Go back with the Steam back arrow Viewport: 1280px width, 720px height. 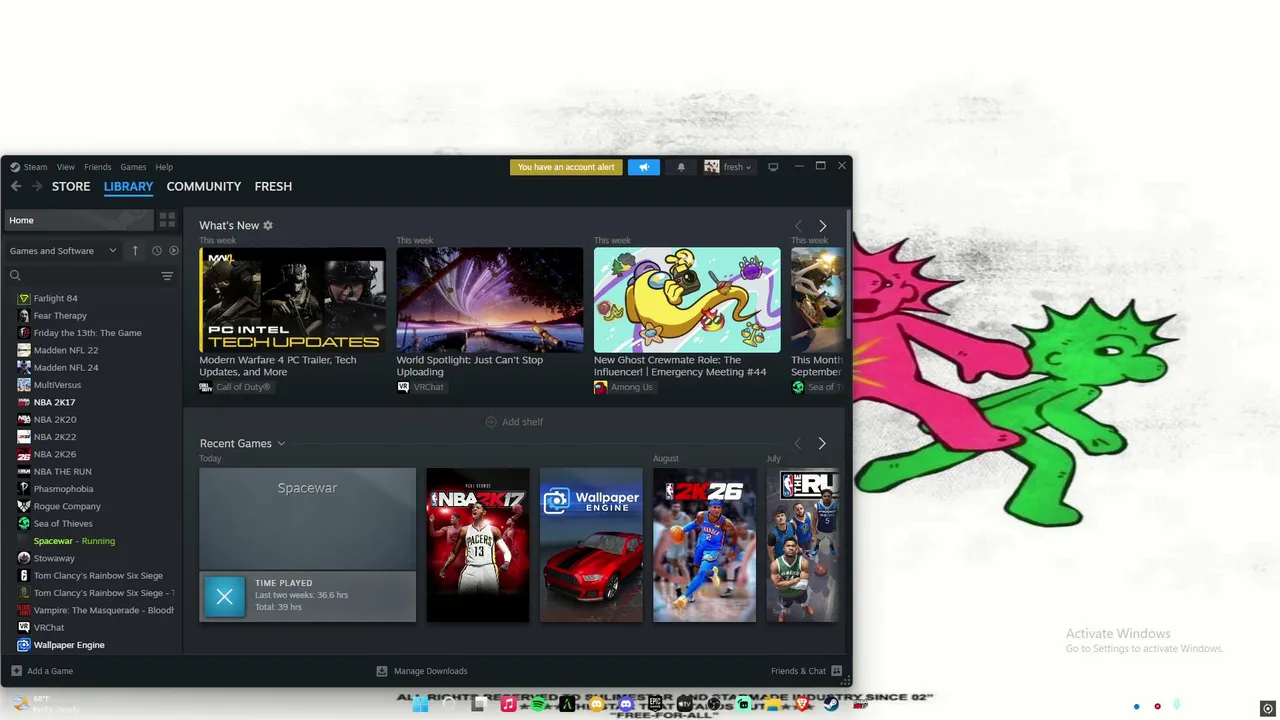[x=15, y=186]
